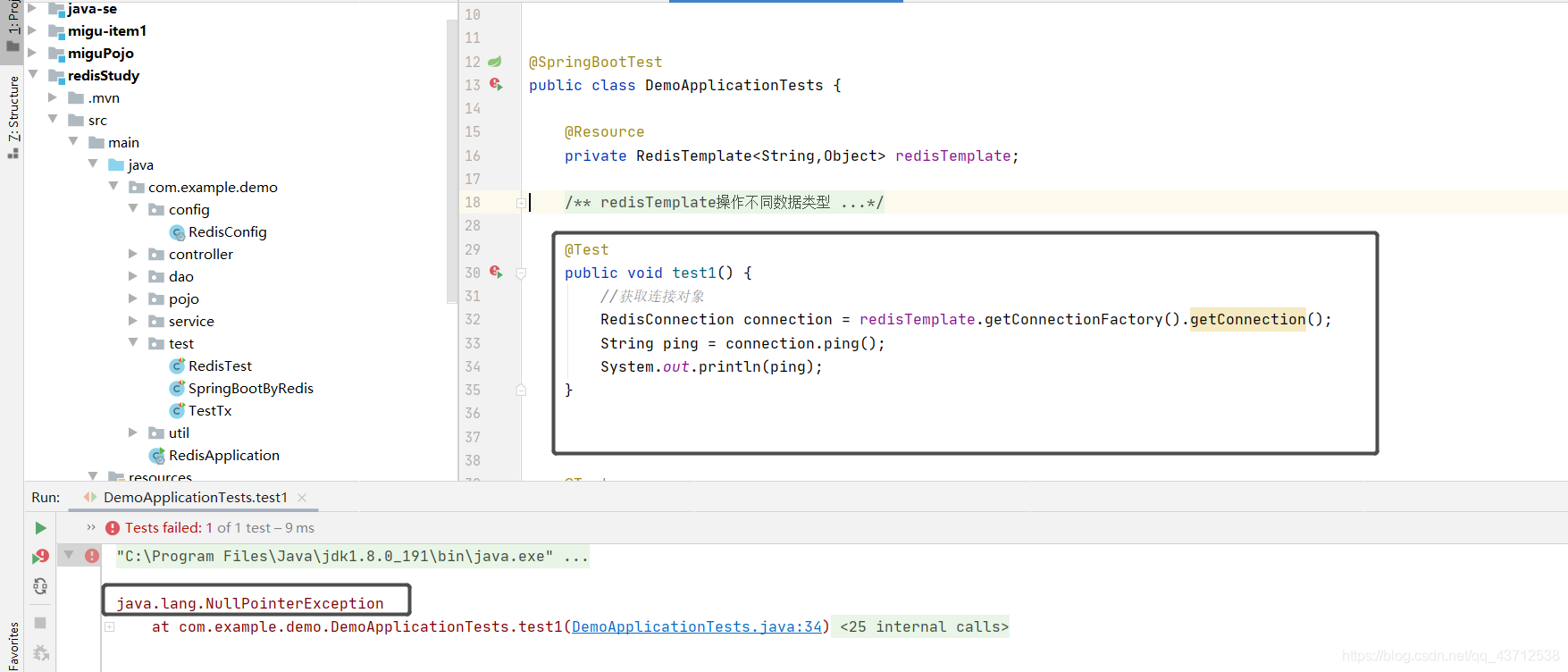Expand the migu-item1 module
1568x672 pixels.
[x=33, y=30]
